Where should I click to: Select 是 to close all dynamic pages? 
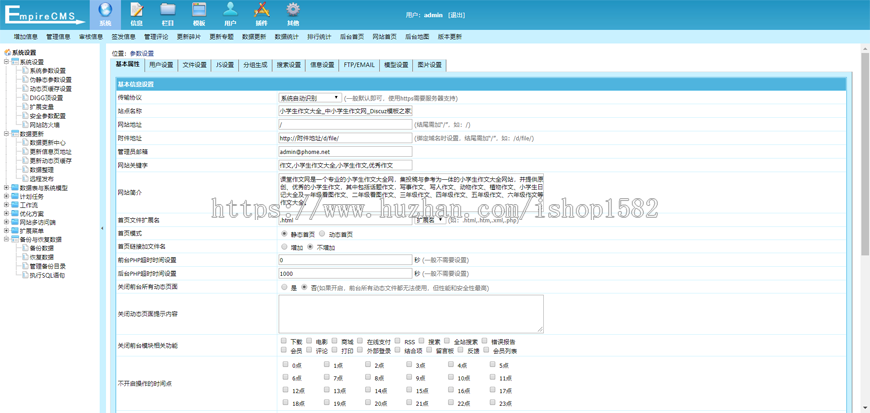click(x=285, y=288)
